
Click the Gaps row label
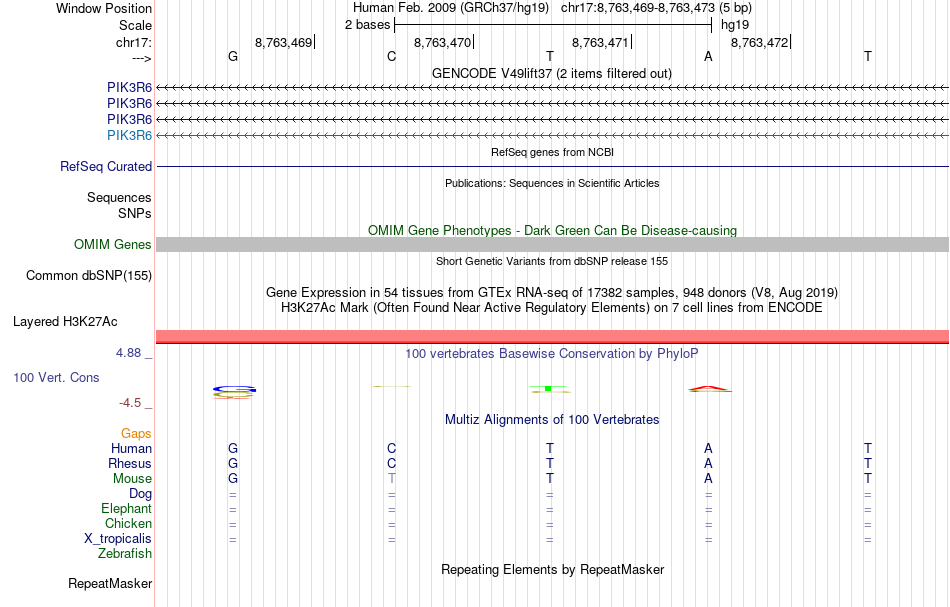point(136,433)
